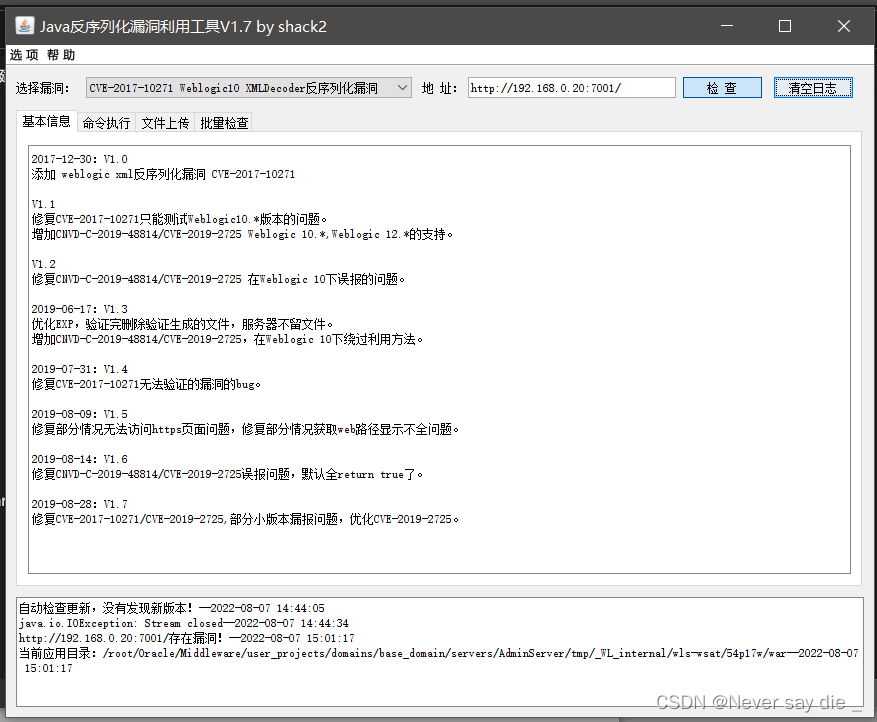Viewport: 877px width, 722px height.
Task: Select the 基本信息 tab
Action: (x=46, y=122)
